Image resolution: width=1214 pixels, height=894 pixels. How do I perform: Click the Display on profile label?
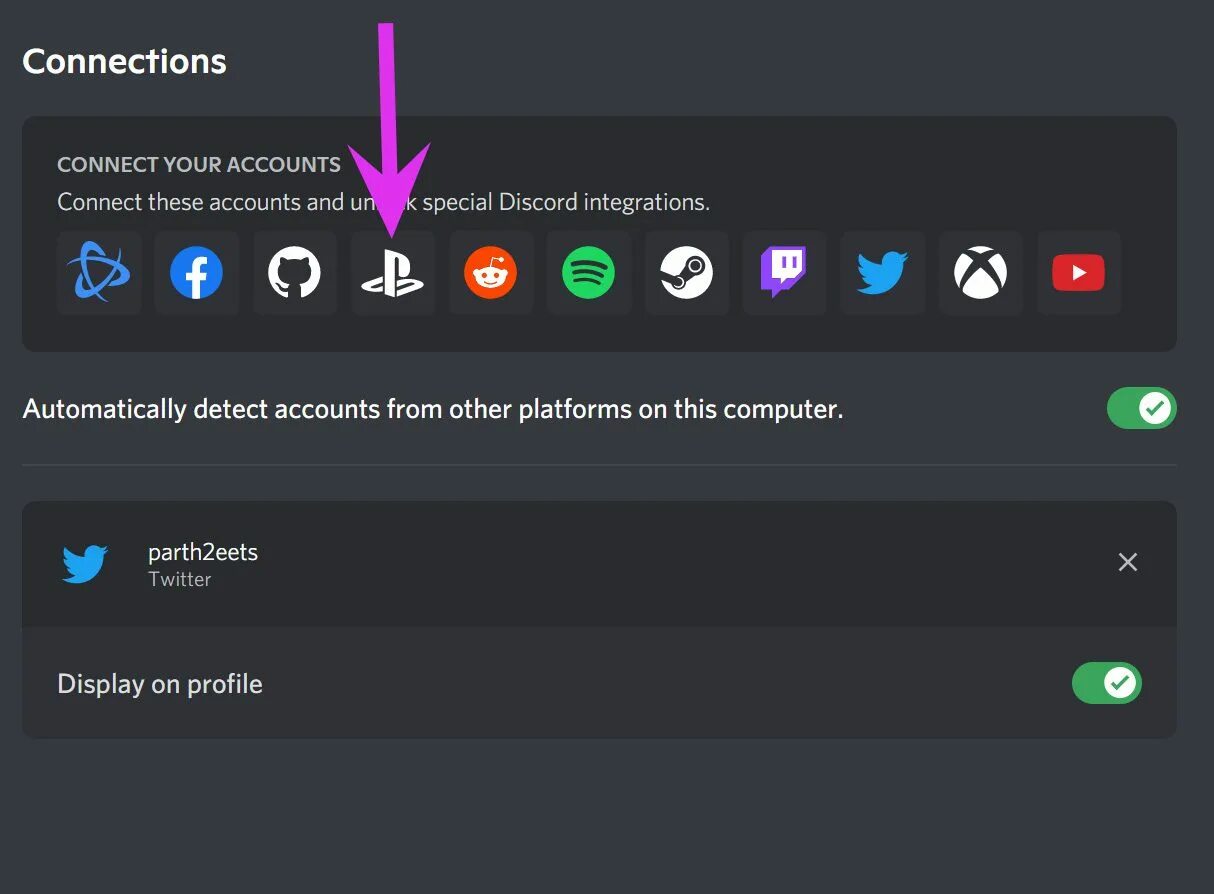[160, 684]
